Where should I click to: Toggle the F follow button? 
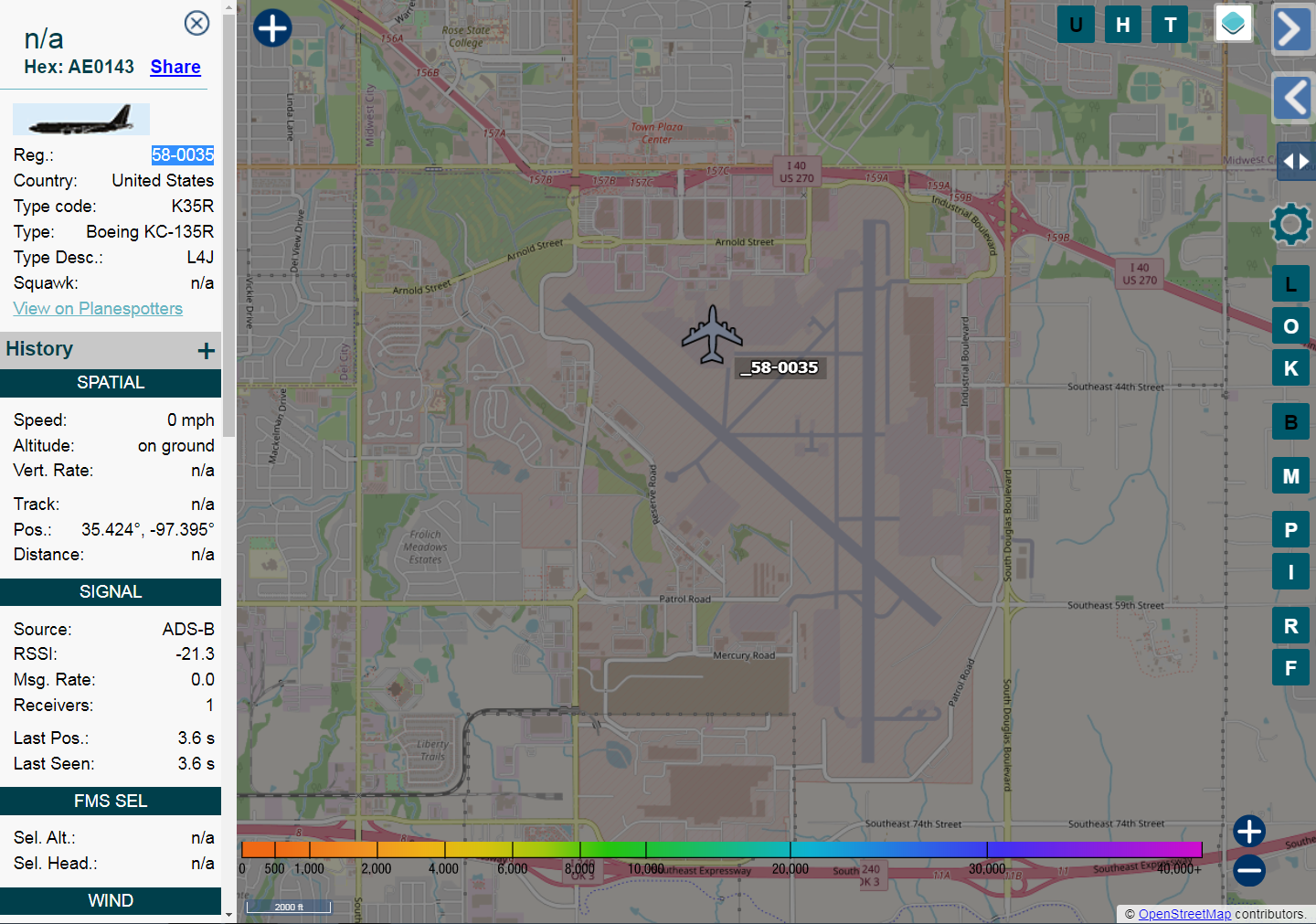point(1290,668)
